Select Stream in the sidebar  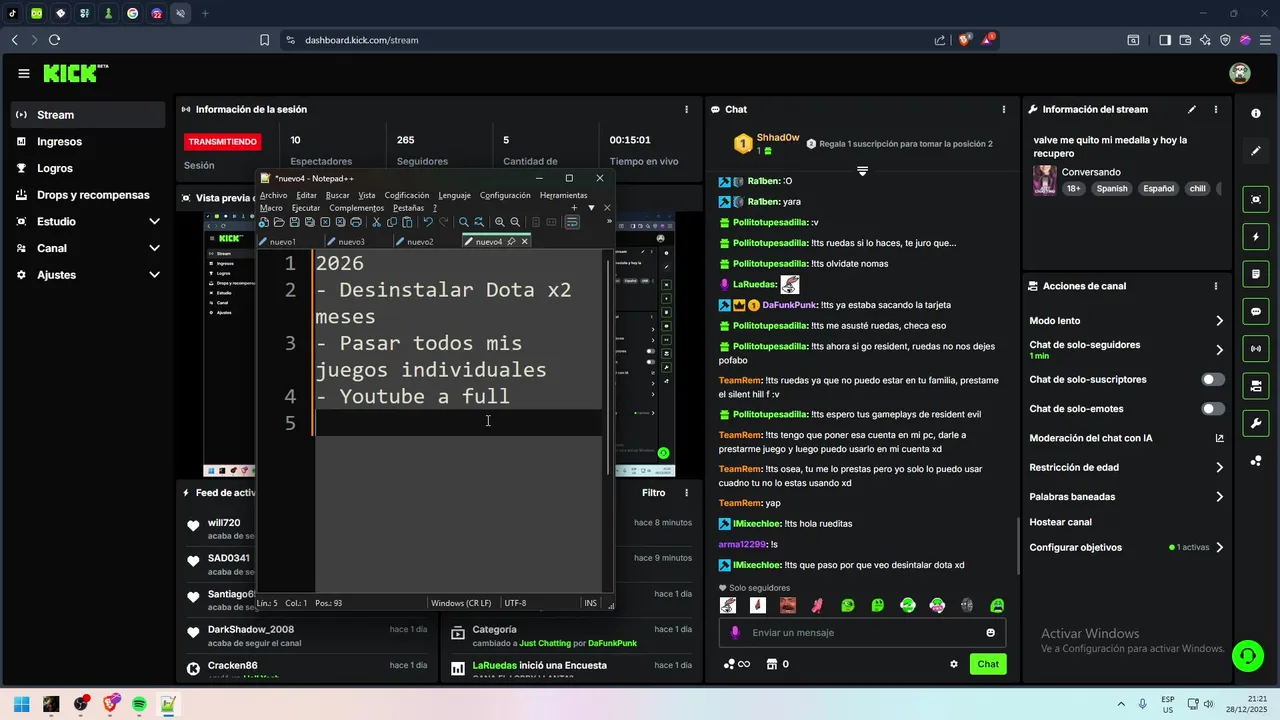[88, 115]
